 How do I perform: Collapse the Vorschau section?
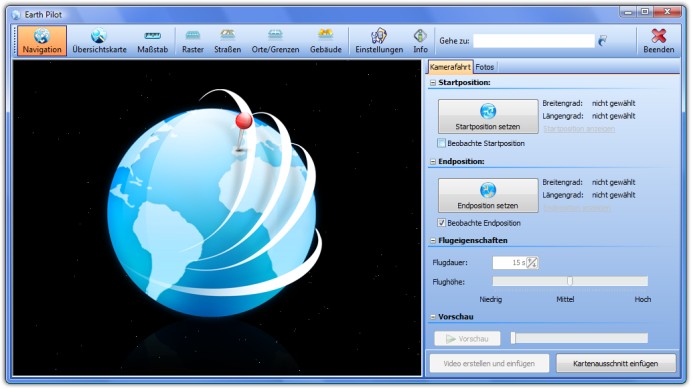[x=433, y=317]
